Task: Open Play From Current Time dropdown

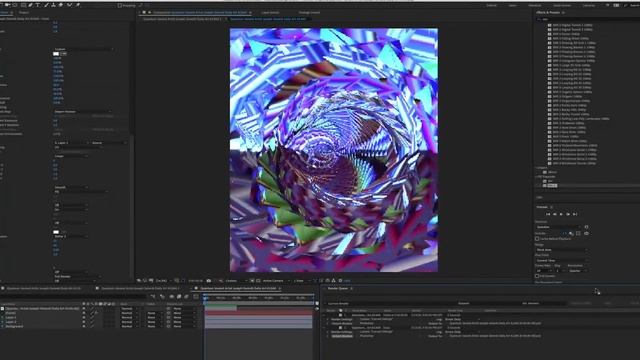Action: (x=562, y=260)
